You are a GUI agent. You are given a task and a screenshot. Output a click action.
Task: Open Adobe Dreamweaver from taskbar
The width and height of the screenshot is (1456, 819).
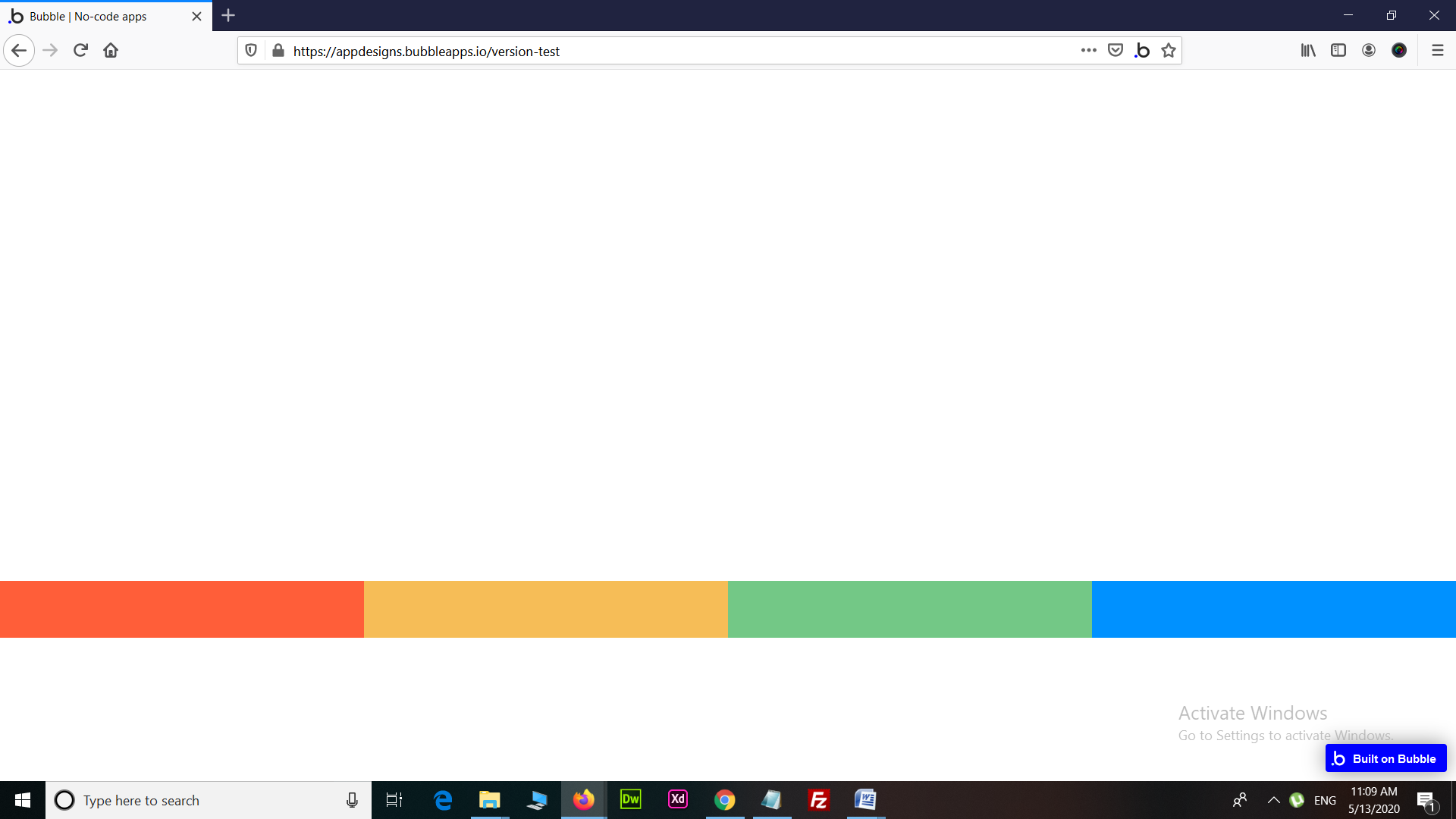[630, 800]
